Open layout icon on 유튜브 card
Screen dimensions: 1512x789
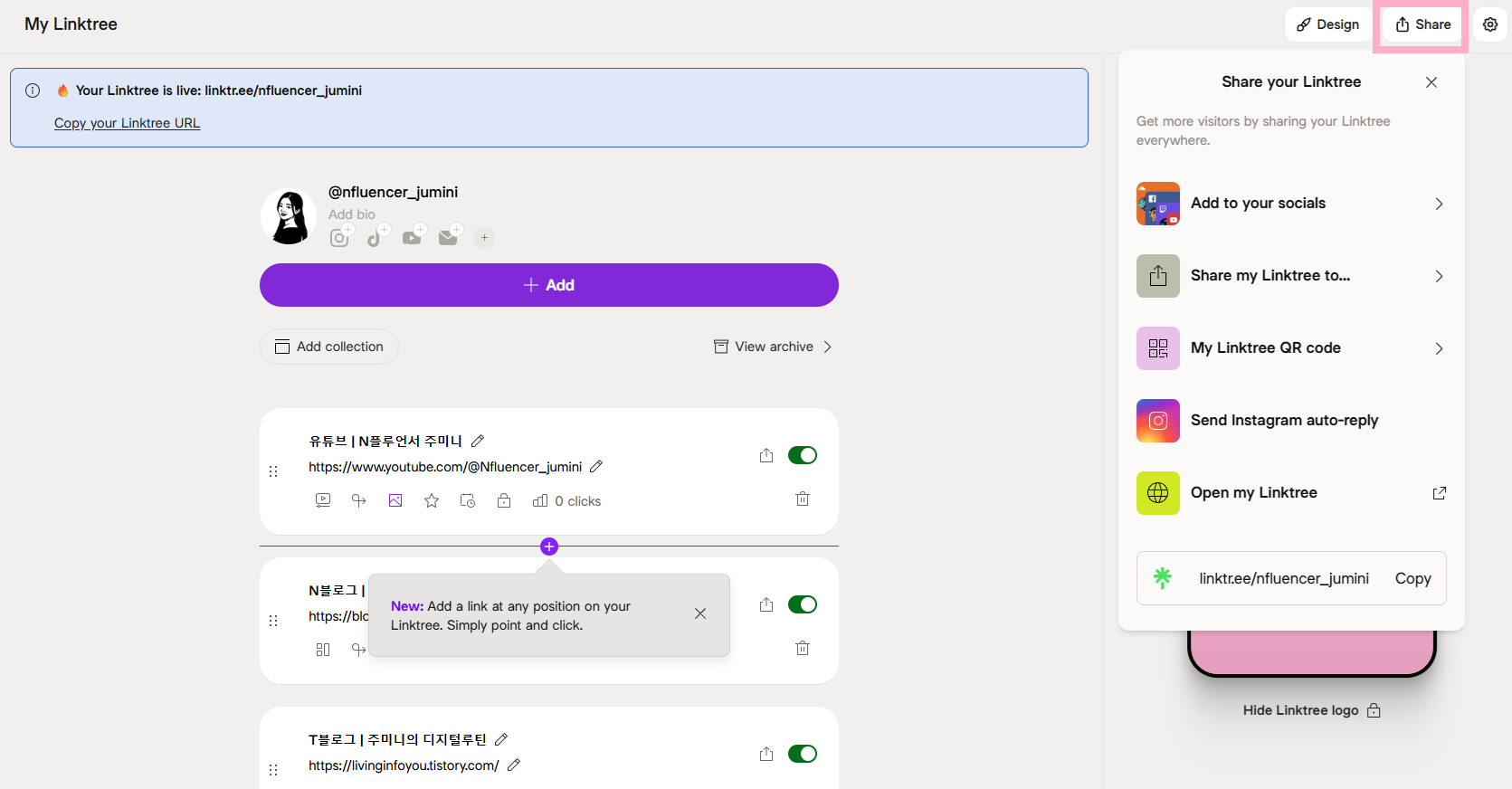pyautogui.click(x=323, y=500)
